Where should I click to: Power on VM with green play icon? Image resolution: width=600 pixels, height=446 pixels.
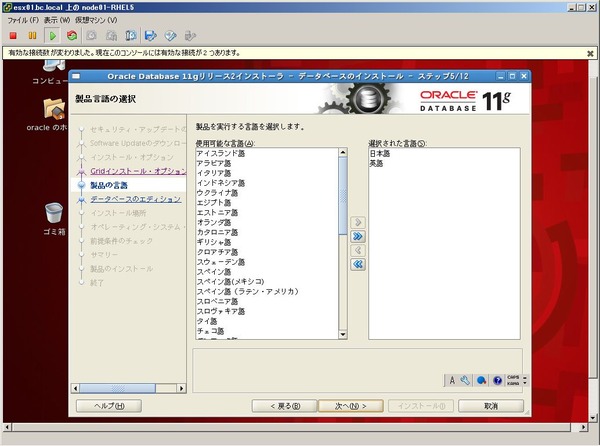(x=52, y=36)
